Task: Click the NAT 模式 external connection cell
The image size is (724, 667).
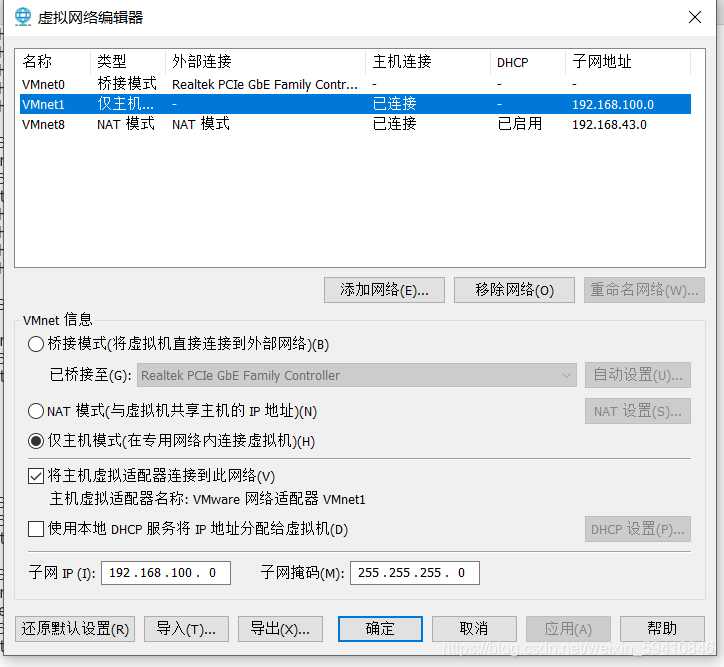Action: tap(201, 124)
